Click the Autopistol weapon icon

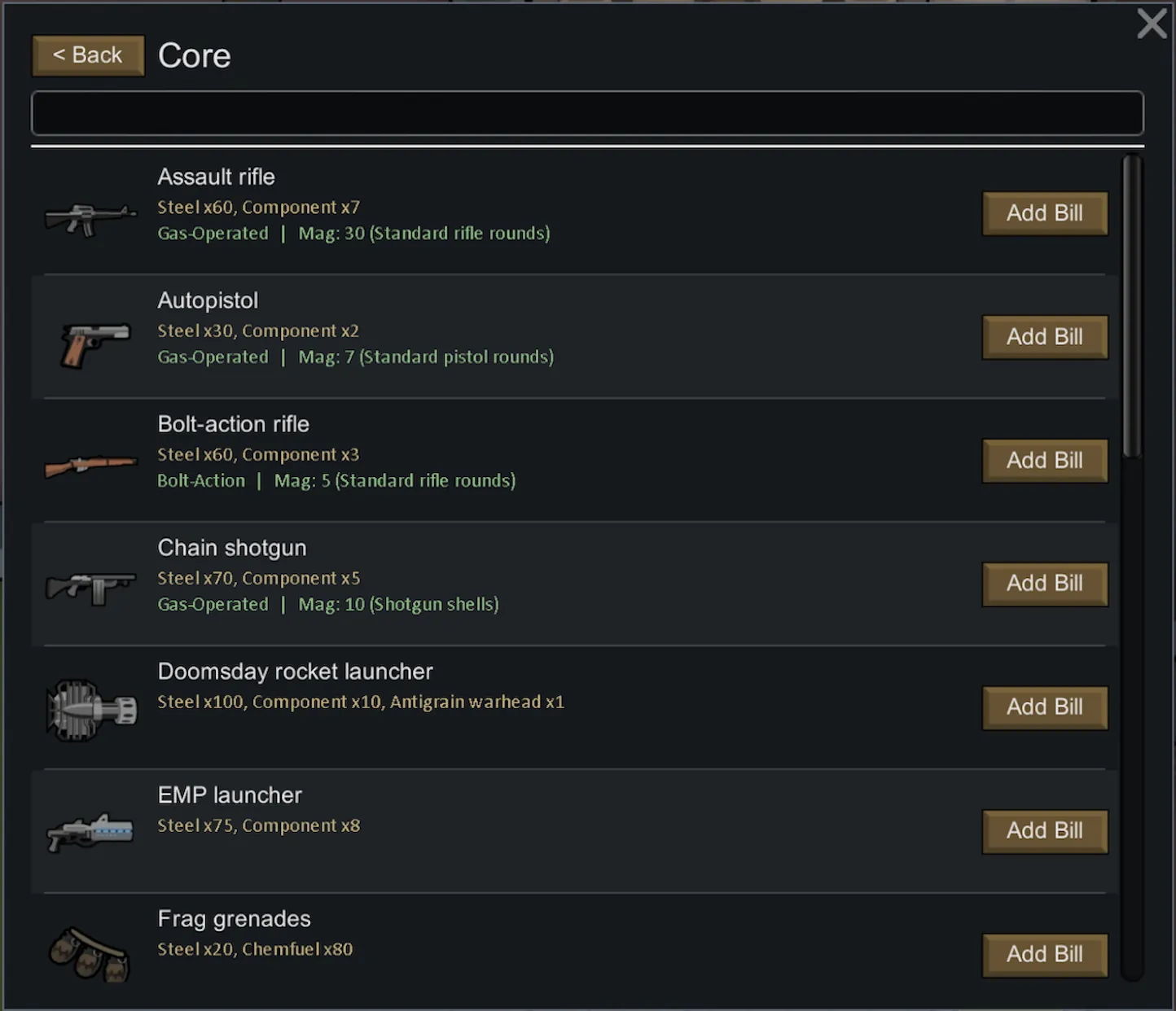point(94,343)
